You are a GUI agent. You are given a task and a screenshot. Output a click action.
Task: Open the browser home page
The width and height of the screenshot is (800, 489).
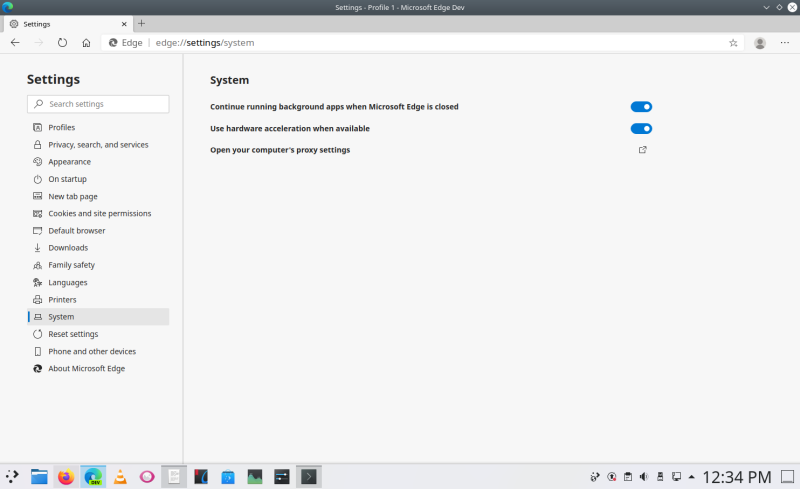point(86,43)
